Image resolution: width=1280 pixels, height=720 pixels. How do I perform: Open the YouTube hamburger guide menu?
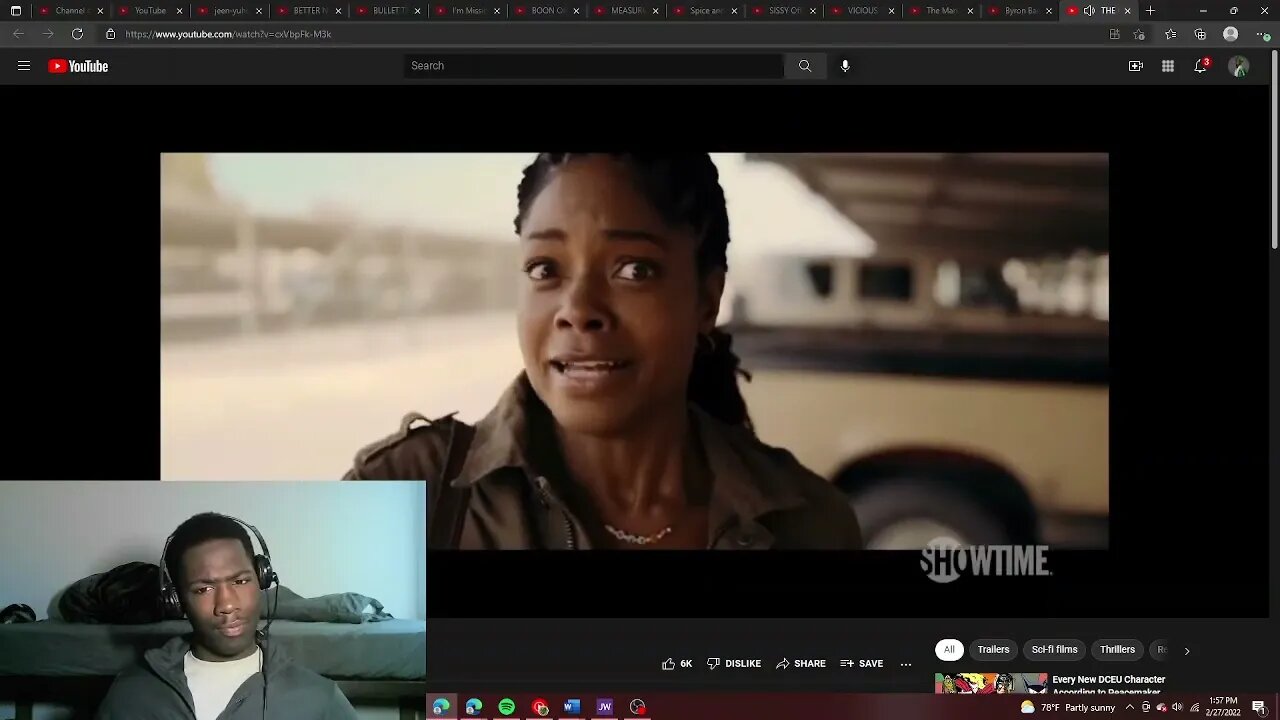[24, 66]
